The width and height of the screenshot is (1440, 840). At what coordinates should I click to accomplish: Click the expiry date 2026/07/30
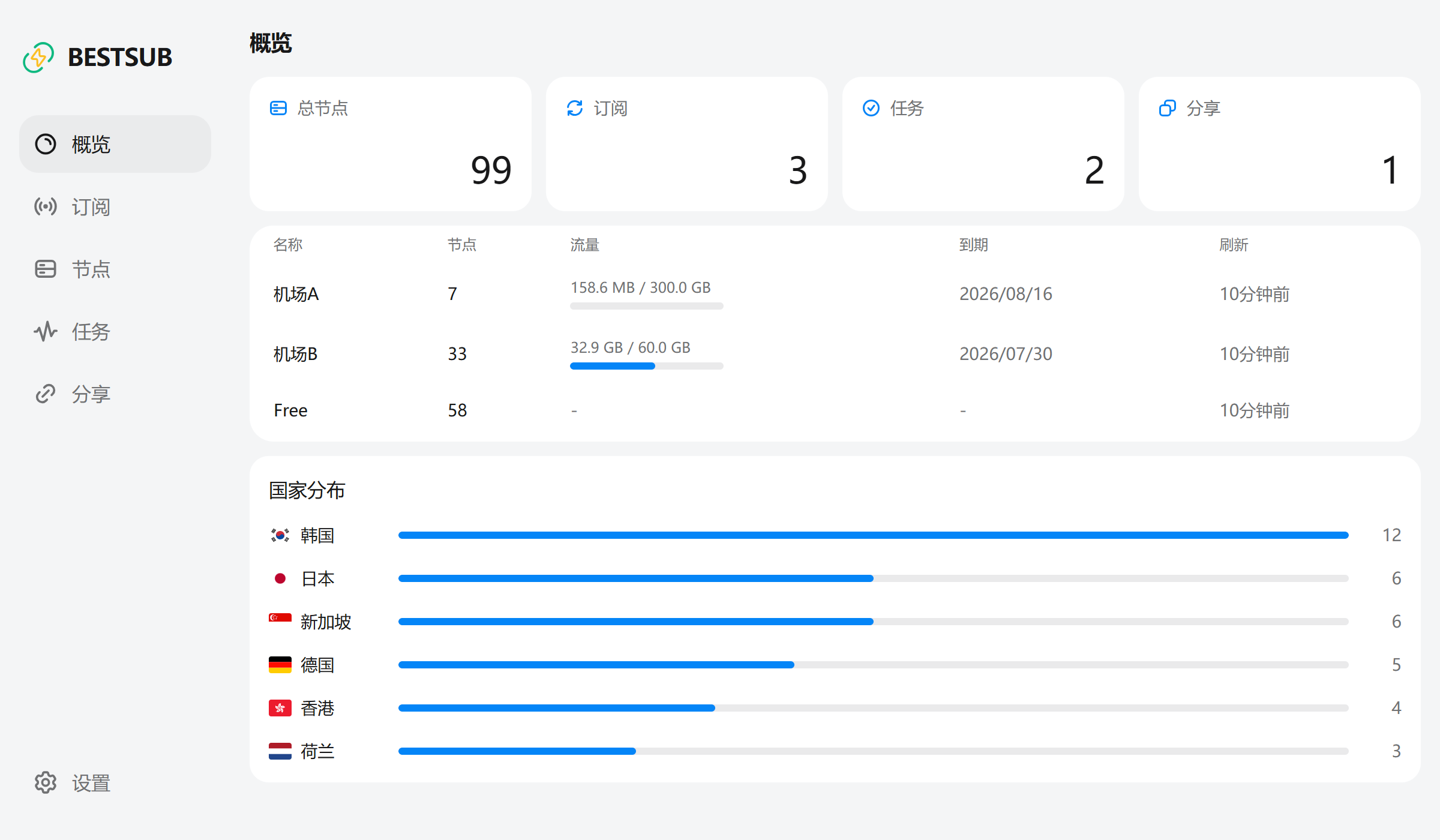(x=1006, y=354)
